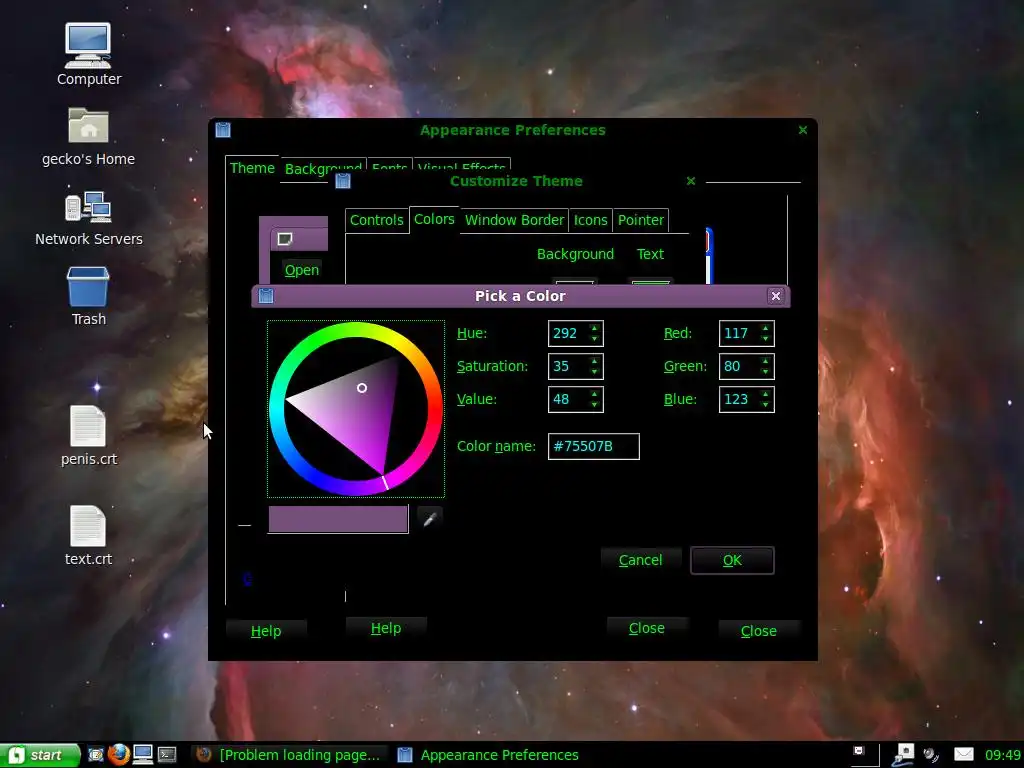Launch the terminal from the taskbar
The height and width of the screenshot is (768, 1024).
coord(167,755)
